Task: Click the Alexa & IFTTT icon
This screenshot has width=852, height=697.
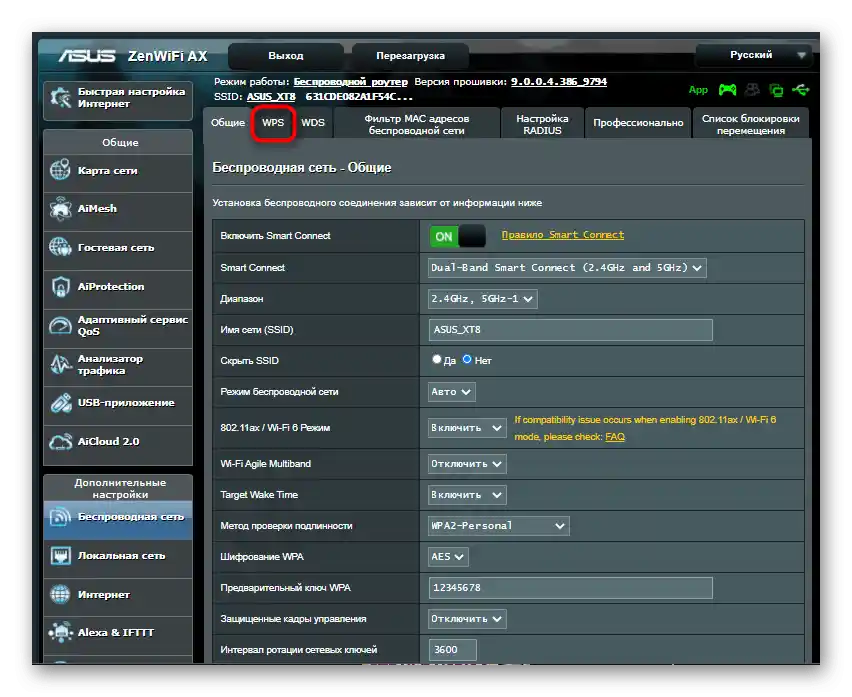Action: [60, 632]
